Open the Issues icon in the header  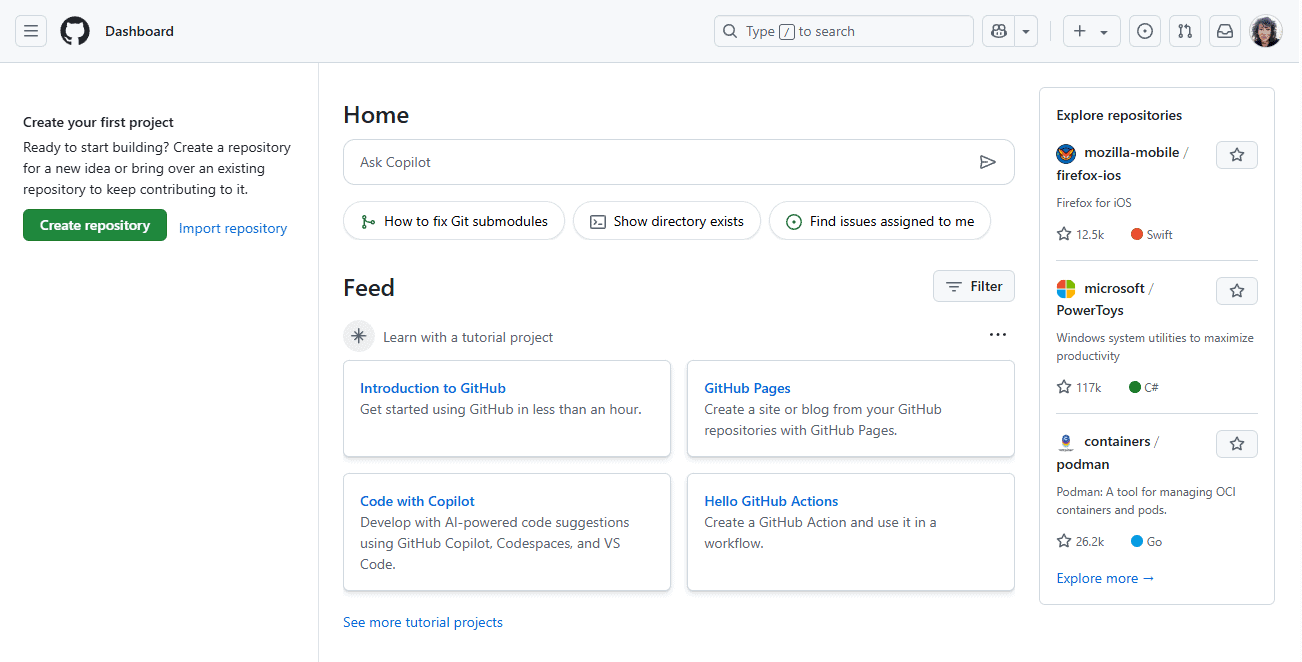point(1144,31)
